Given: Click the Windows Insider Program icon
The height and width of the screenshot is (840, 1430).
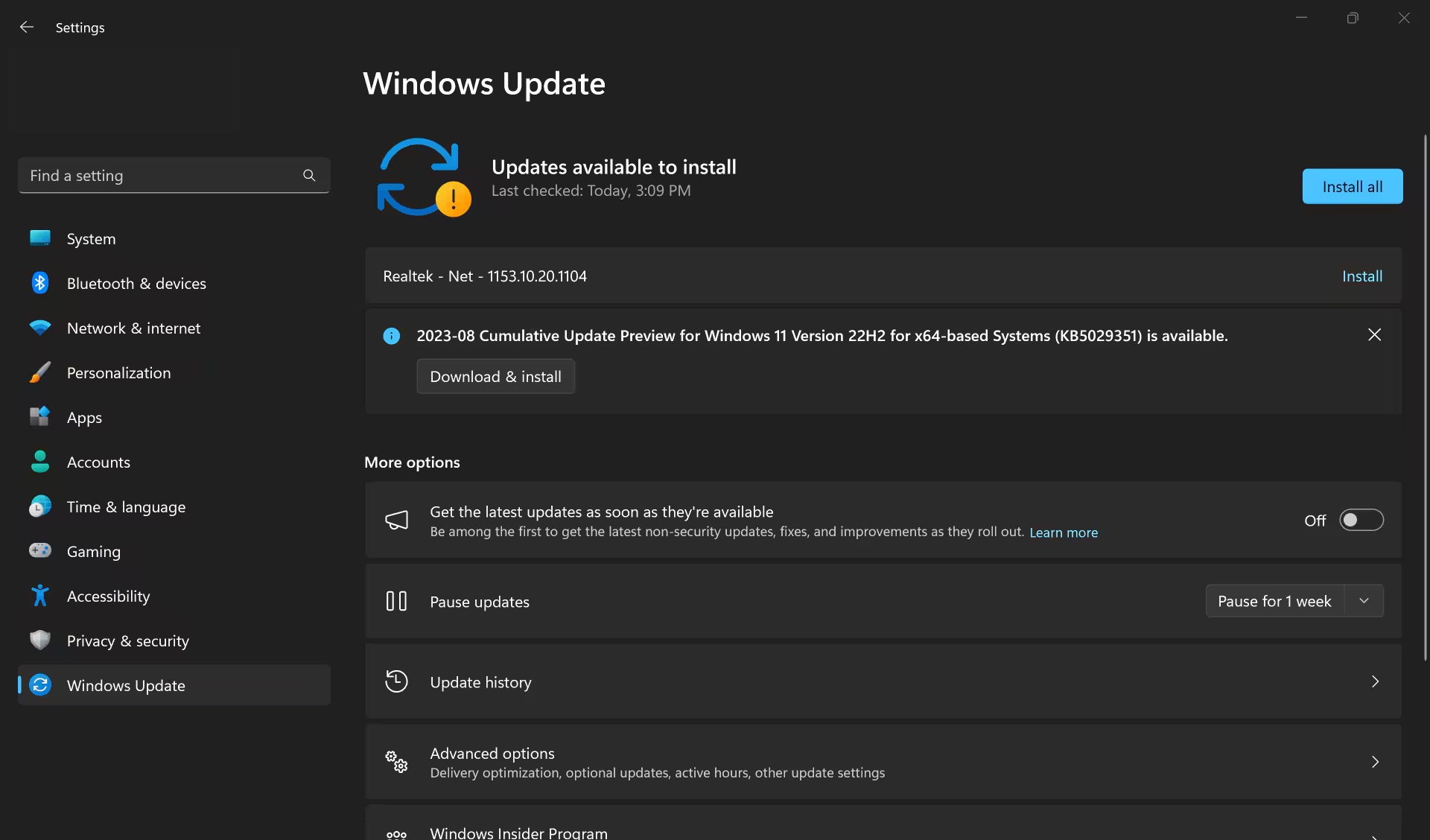Looking at the screenshot, I should (396, 834).
